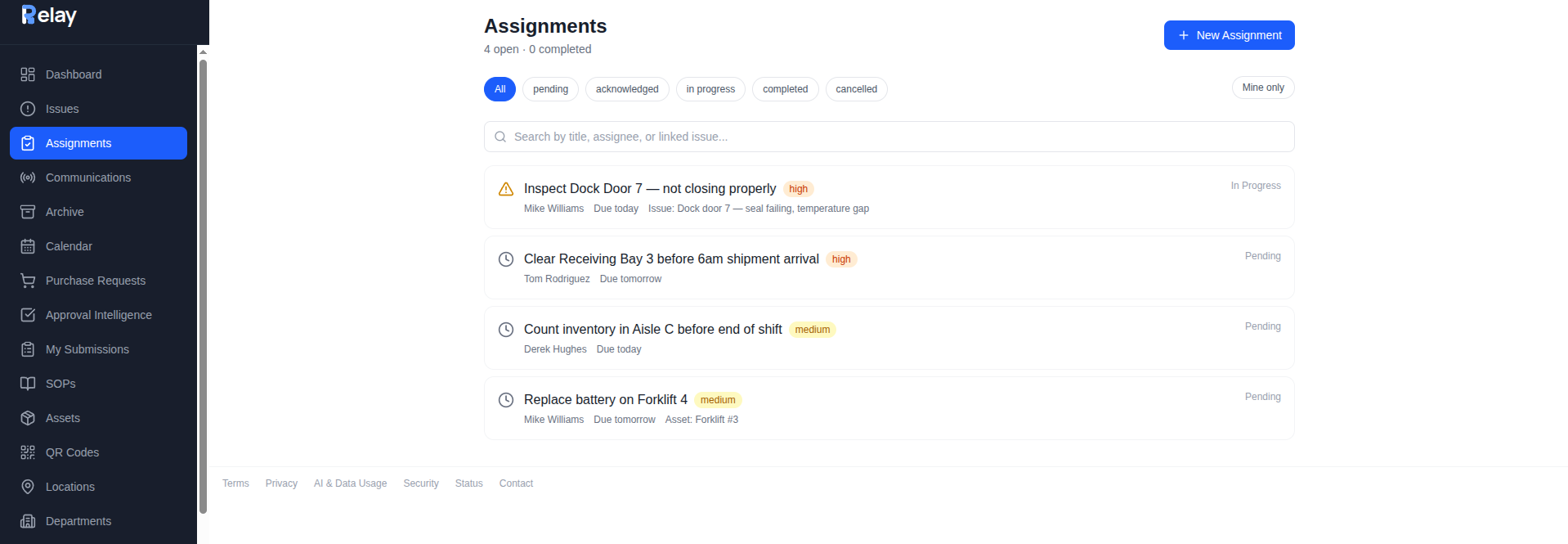
Task: Open My Submissions page
Action: pos(98,349)
